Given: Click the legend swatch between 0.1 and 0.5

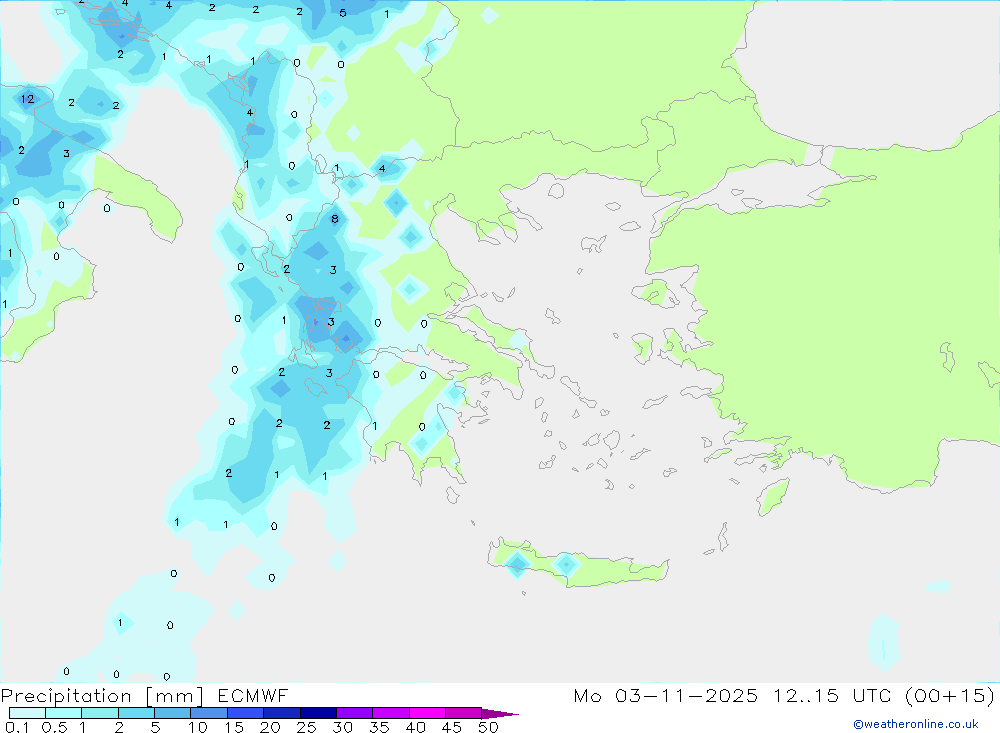Looking at the screenshot, I should [27, 713].
